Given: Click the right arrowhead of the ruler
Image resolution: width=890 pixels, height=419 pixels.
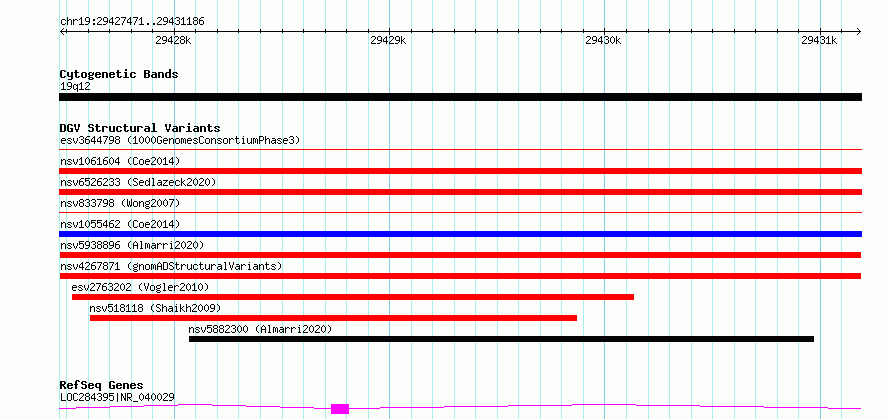Looking at the screenshot, I should [858, 31].
